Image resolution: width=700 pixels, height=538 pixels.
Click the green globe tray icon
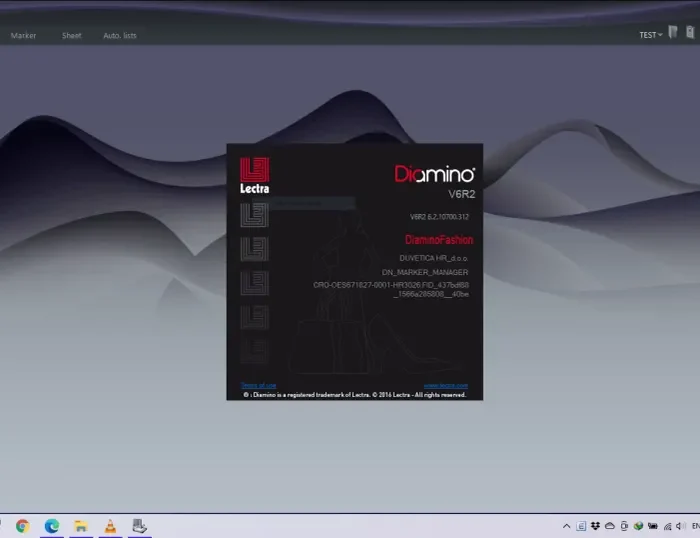(638, 526)
